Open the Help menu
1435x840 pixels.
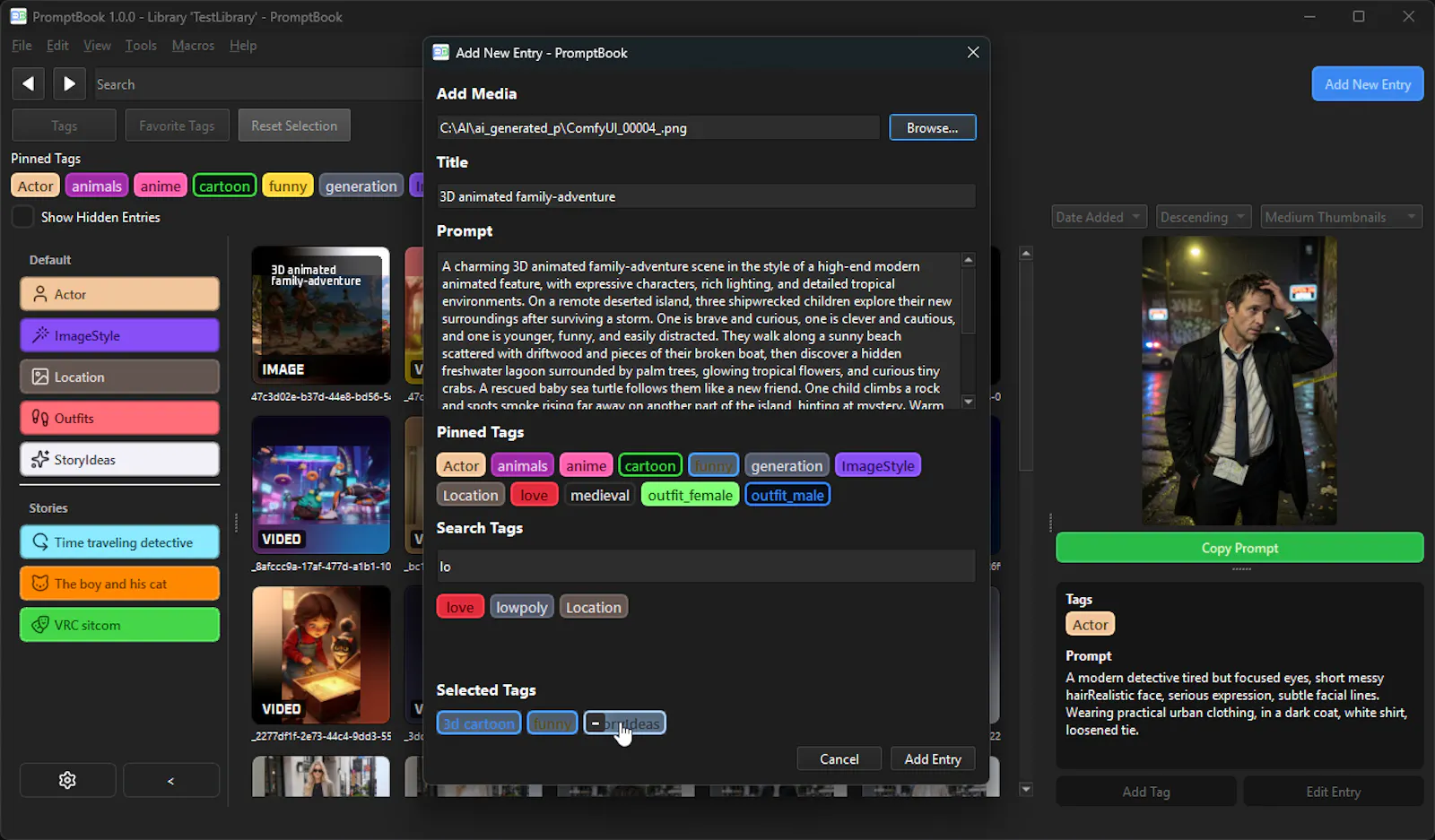coord(243,46)
